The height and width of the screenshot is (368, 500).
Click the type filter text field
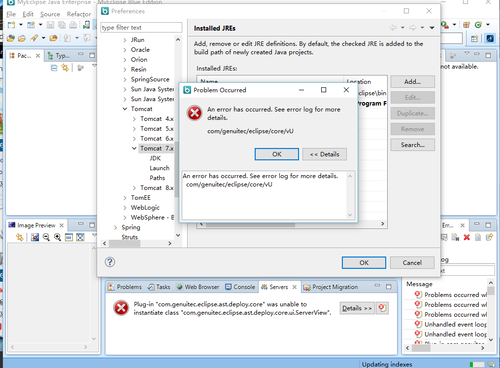141,27
